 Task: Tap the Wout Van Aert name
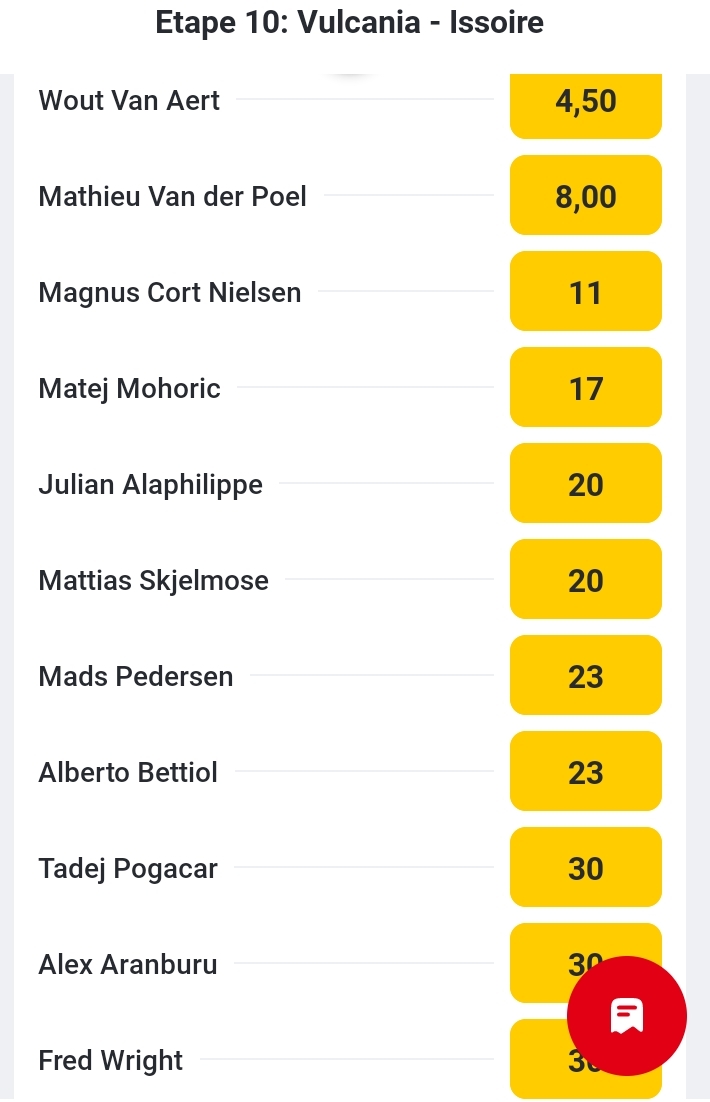click(129, 101)
